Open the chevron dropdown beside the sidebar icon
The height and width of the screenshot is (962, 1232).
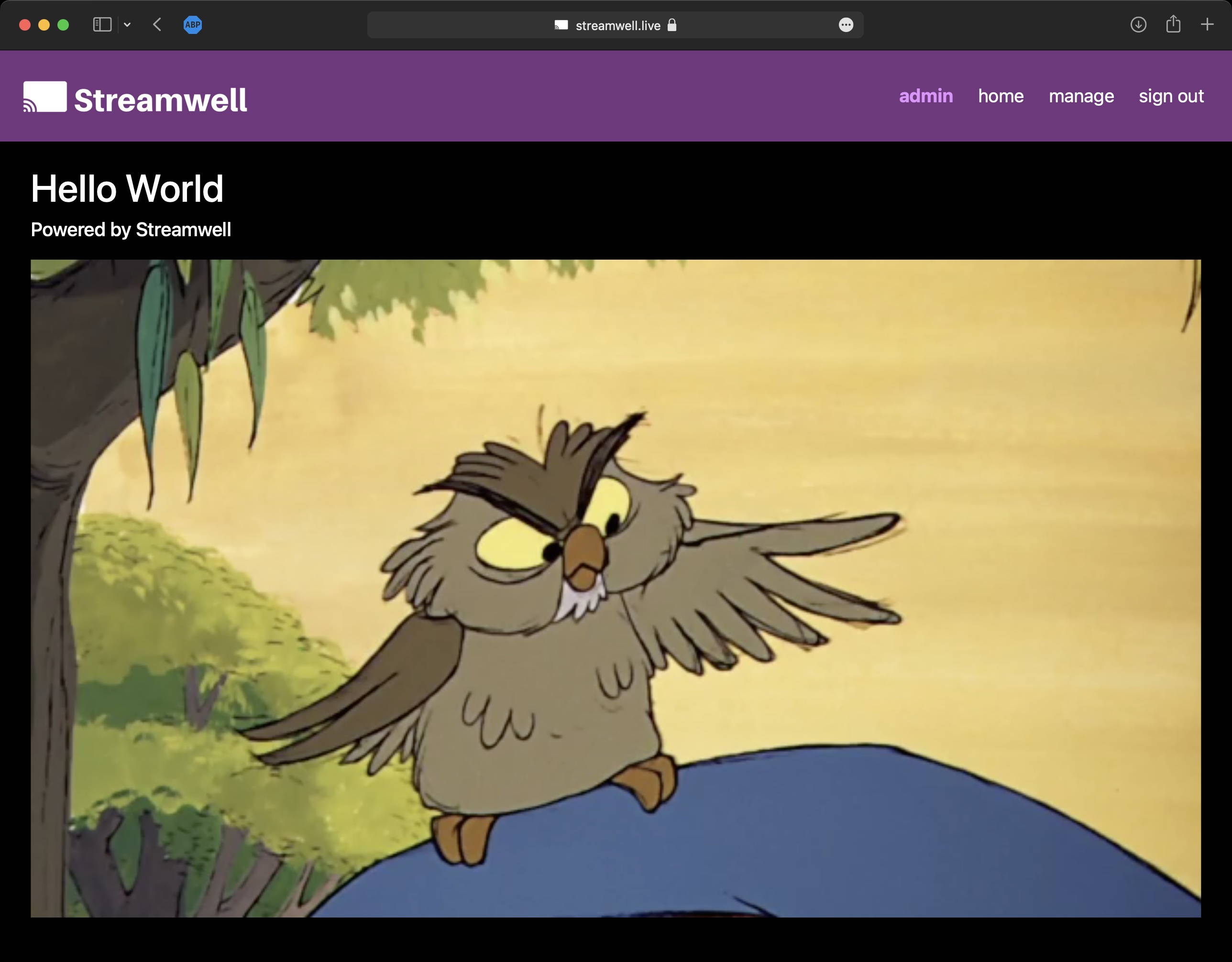coord(127,25)
